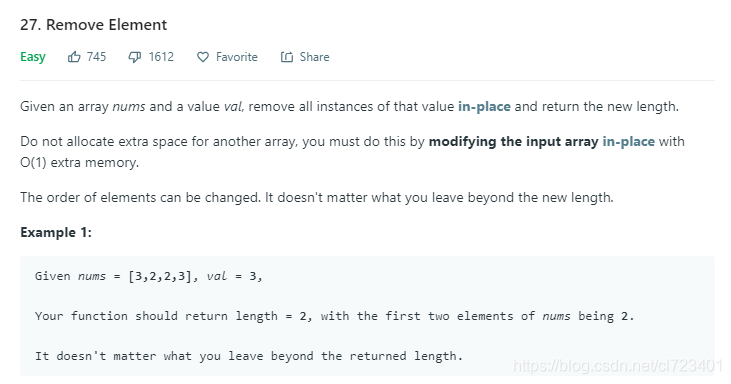
Task: Open first in-place link in description
Action: click(x=484, y=107)
